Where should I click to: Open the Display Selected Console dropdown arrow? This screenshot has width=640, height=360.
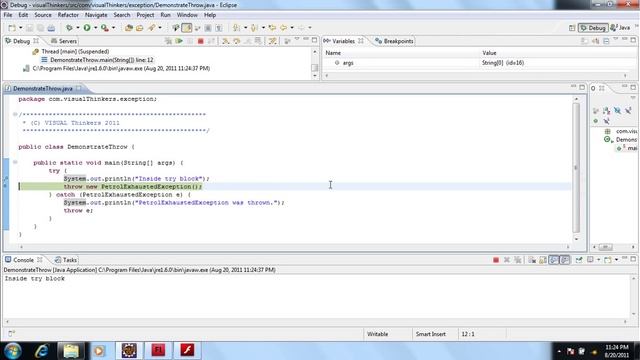598,260
